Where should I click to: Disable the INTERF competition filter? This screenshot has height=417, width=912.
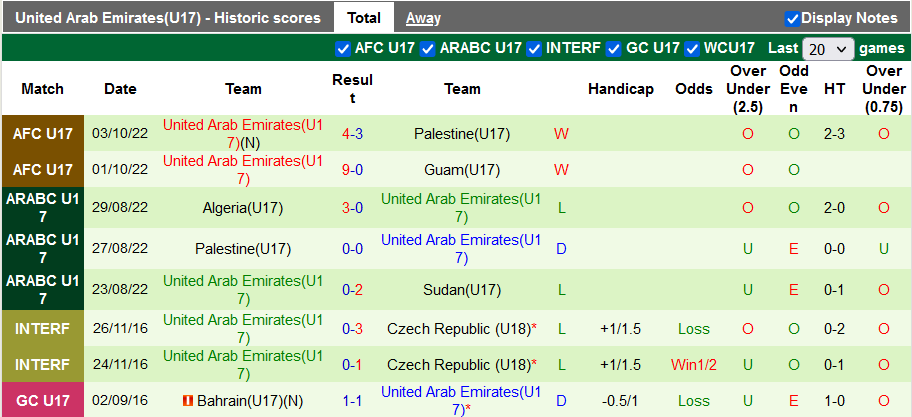(x=535, y=48)
